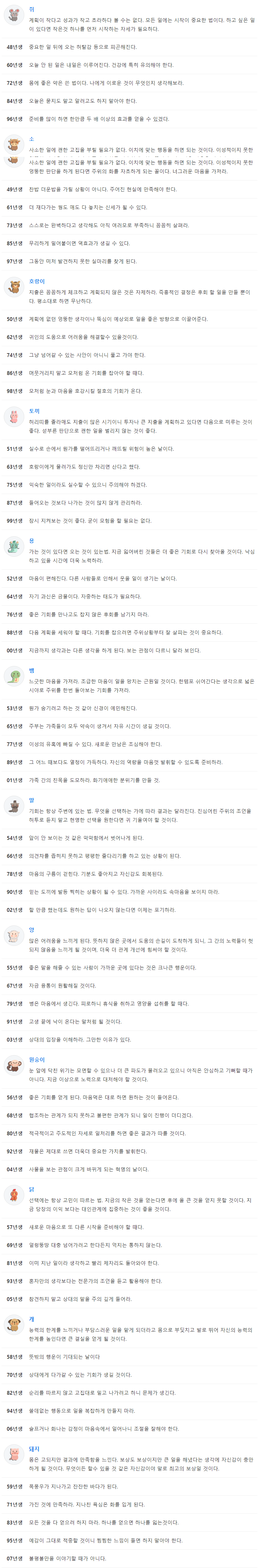Open the 호랑이 heading link

[x=37, y=281]
